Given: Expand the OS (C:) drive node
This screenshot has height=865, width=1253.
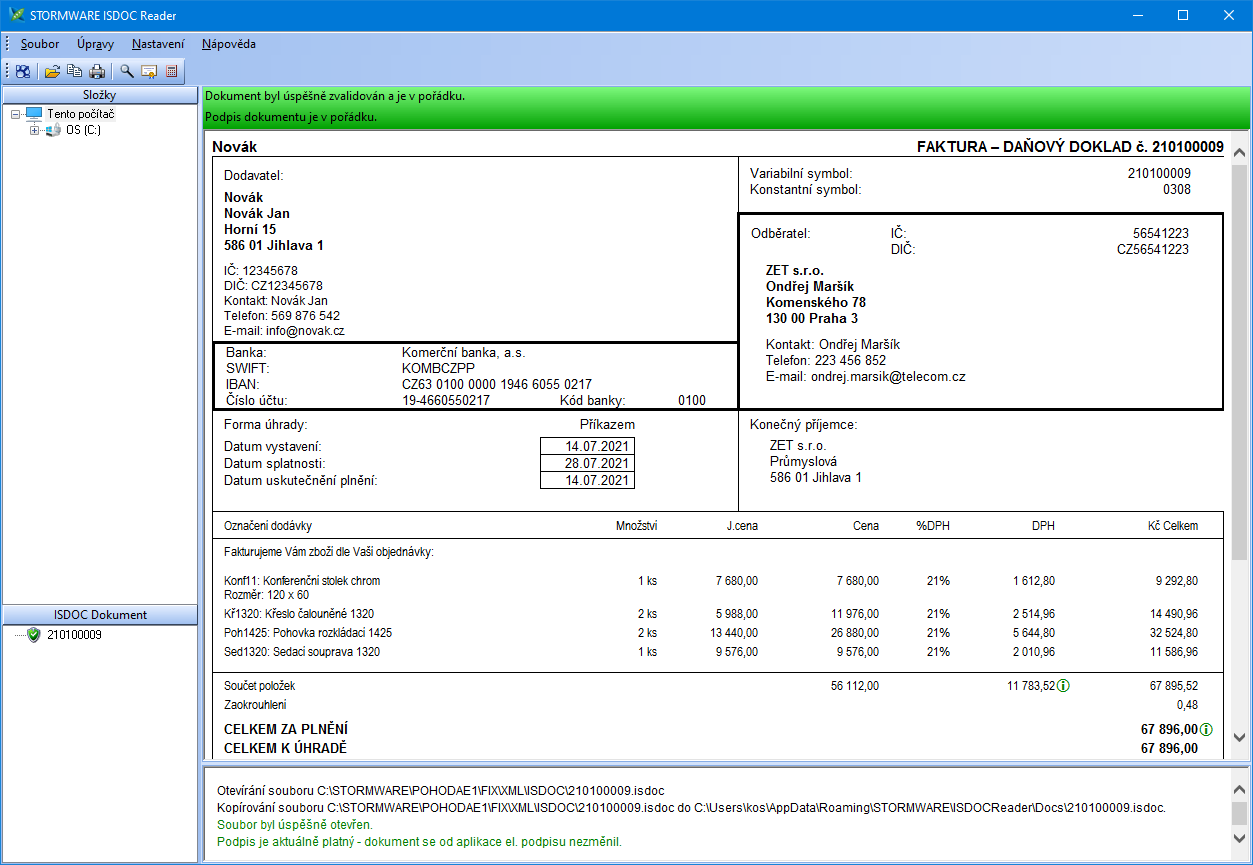Looking at the screenshot, I should pyautogui.click(x=35, y=130).
